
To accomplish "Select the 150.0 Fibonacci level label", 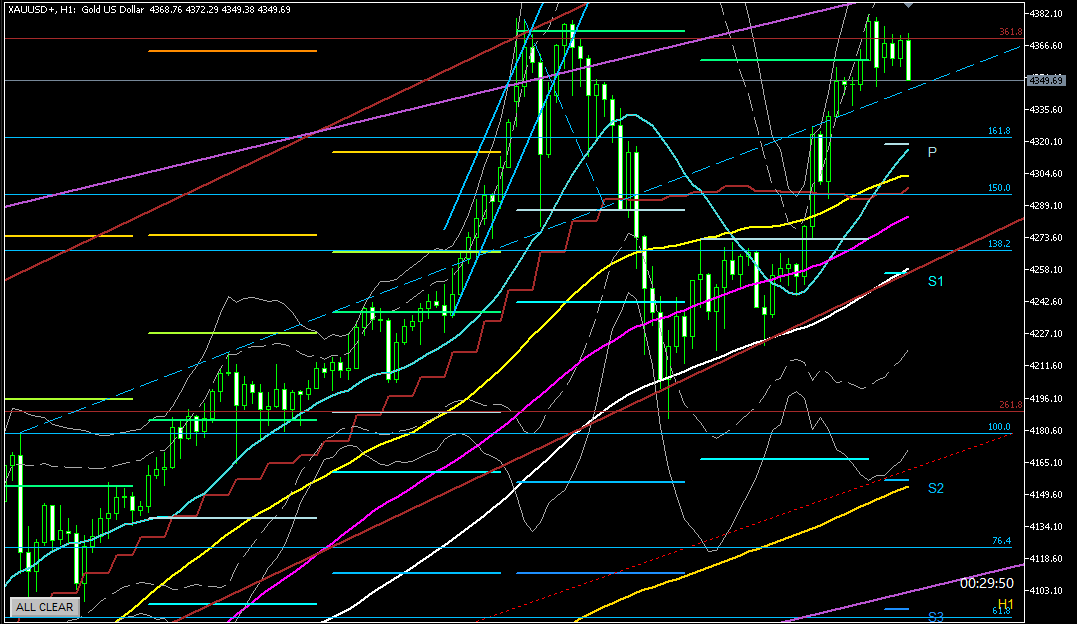I will 999,188.
